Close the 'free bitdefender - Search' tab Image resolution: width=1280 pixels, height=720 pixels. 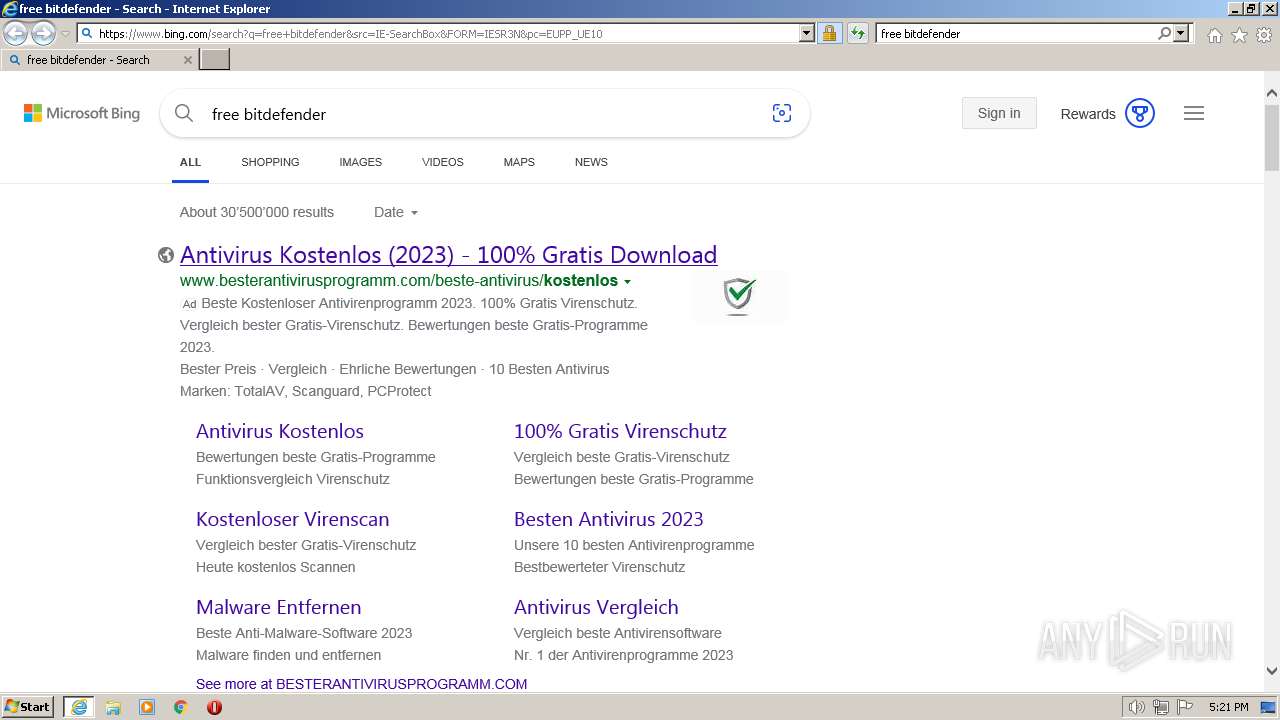tap(187, 60)
